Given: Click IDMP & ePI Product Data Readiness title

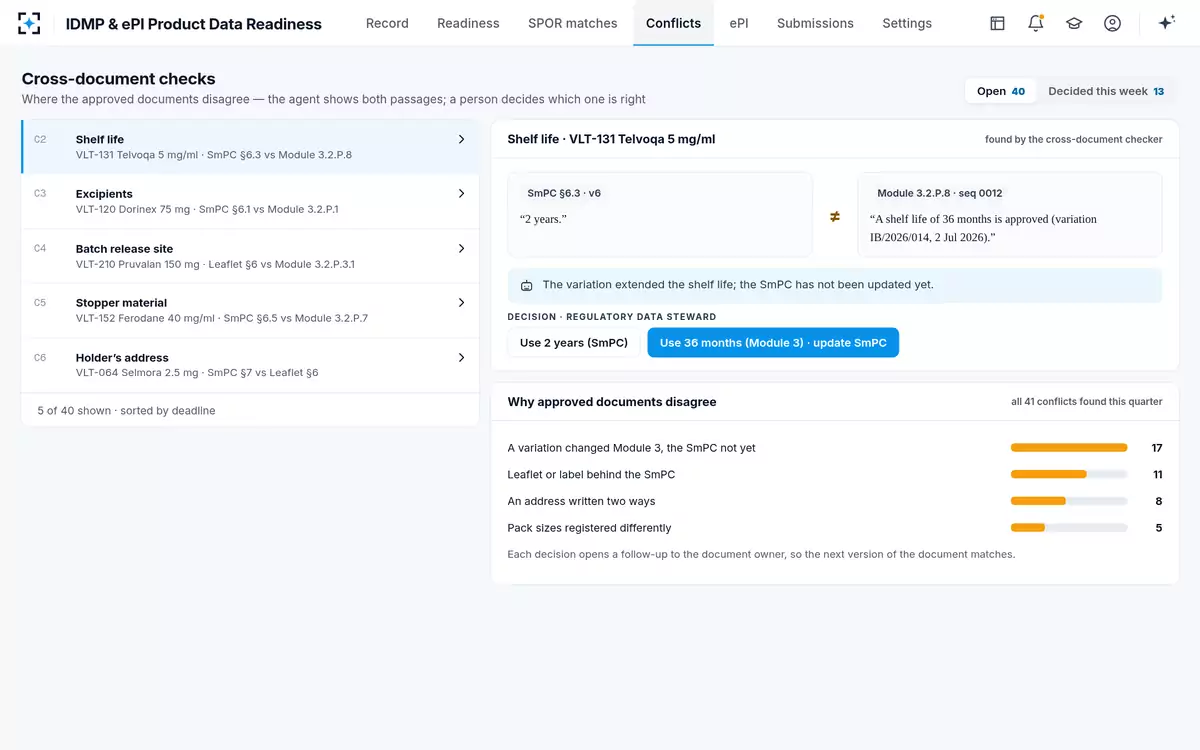Looking at the screenshot, I should (x=194, y=24).
